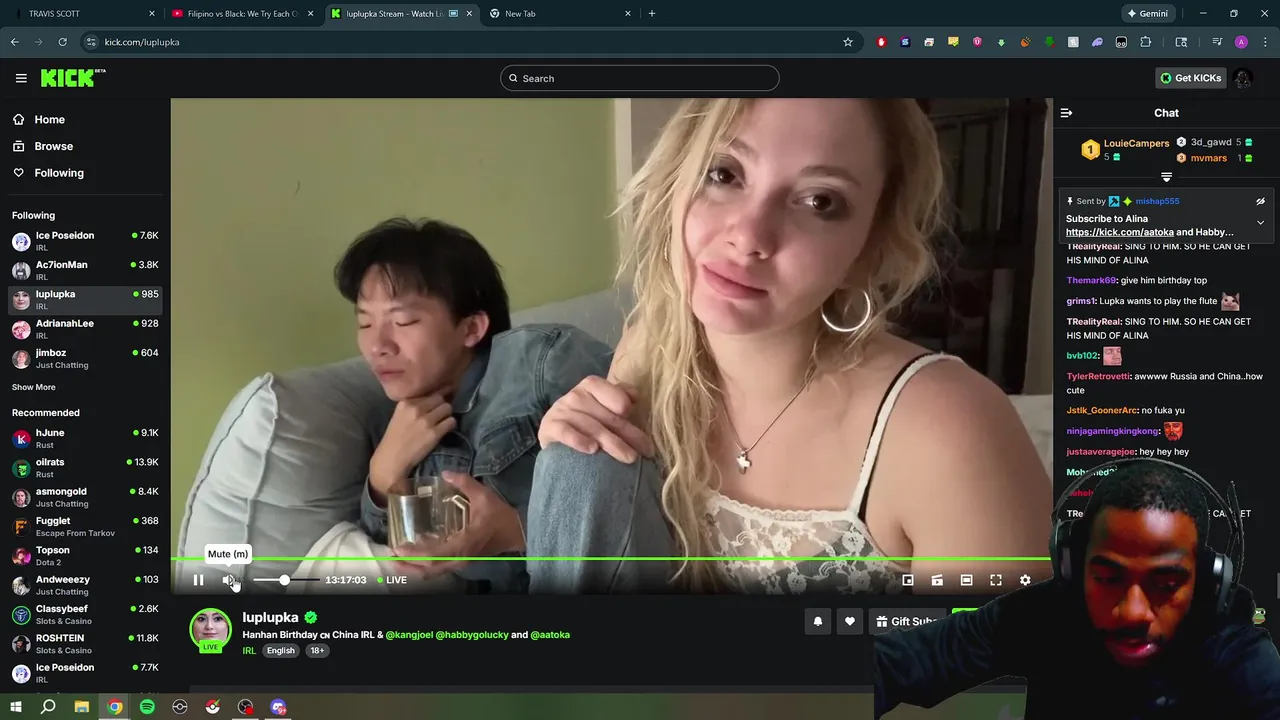Expand following list with Show More
This screenshot has height=720, width=1280.
(x=34, y=387)
